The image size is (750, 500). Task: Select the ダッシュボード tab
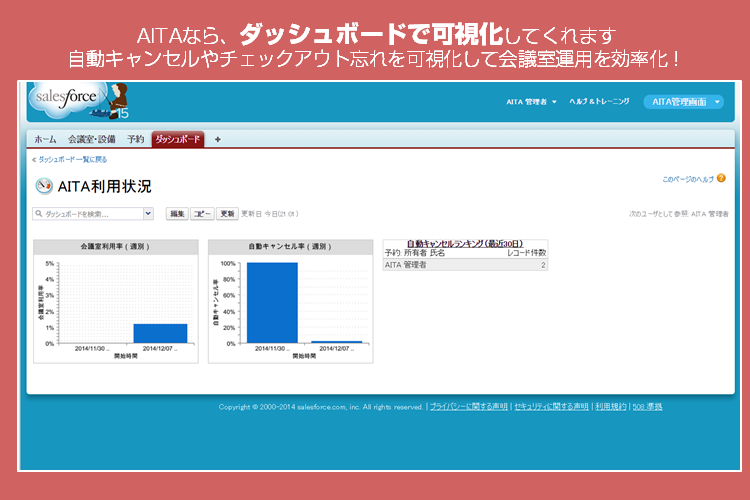click(x=178, y=139)
